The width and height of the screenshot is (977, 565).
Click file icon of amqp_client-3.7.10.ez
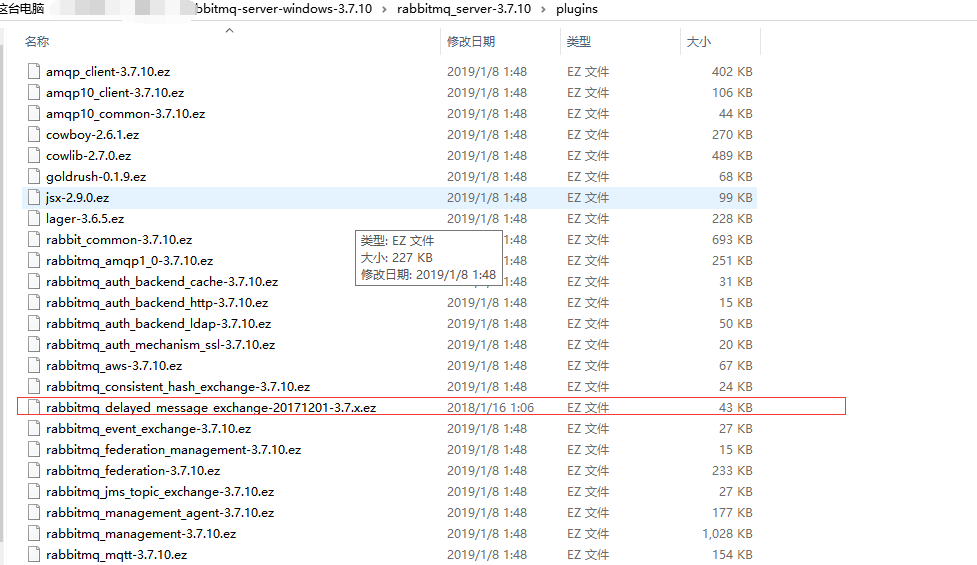34,71
